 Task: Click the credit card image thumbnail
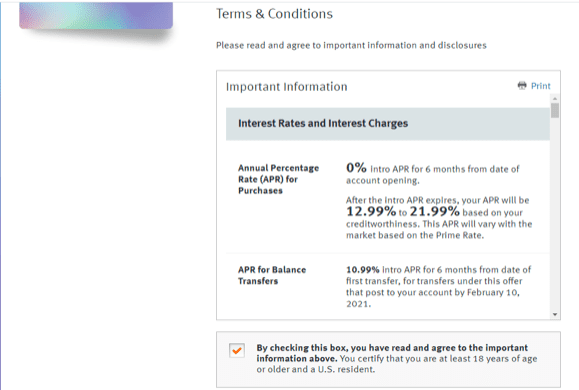pyautogui.click(x=96, y=15)
